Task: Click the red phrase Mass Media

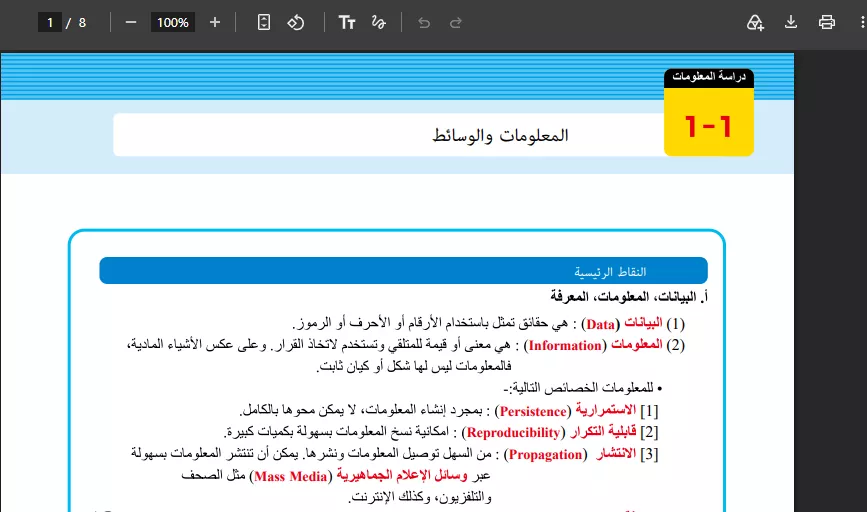Action: [x=291, y=477]
